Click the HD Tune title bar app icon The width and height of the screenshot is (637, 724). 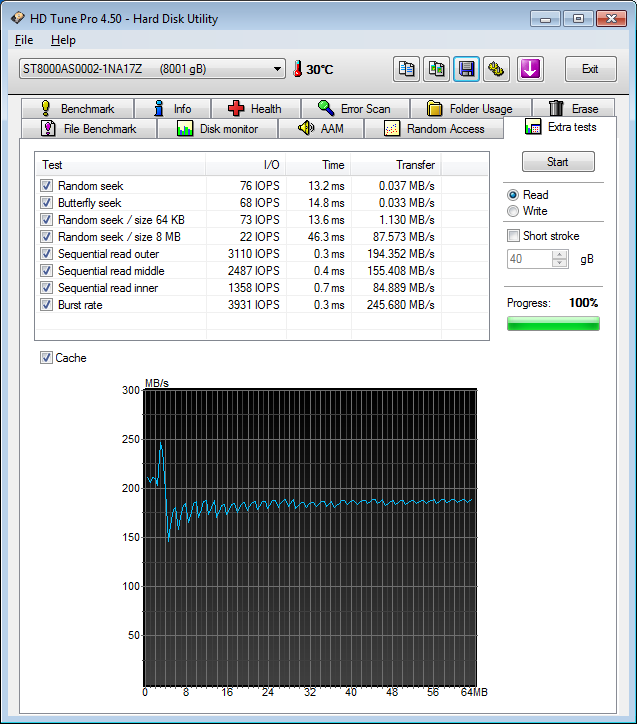[18, 18]
